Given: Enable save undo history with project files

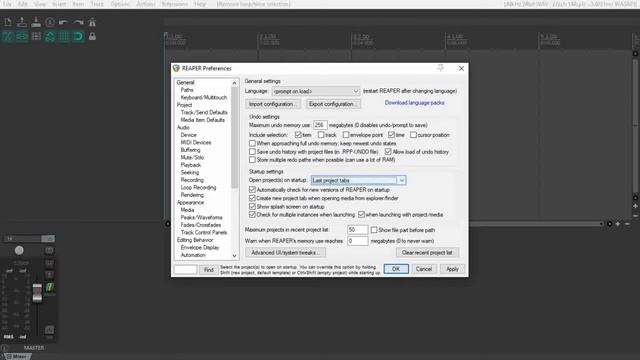Looking at the screenshot, I should coord(252,151).
